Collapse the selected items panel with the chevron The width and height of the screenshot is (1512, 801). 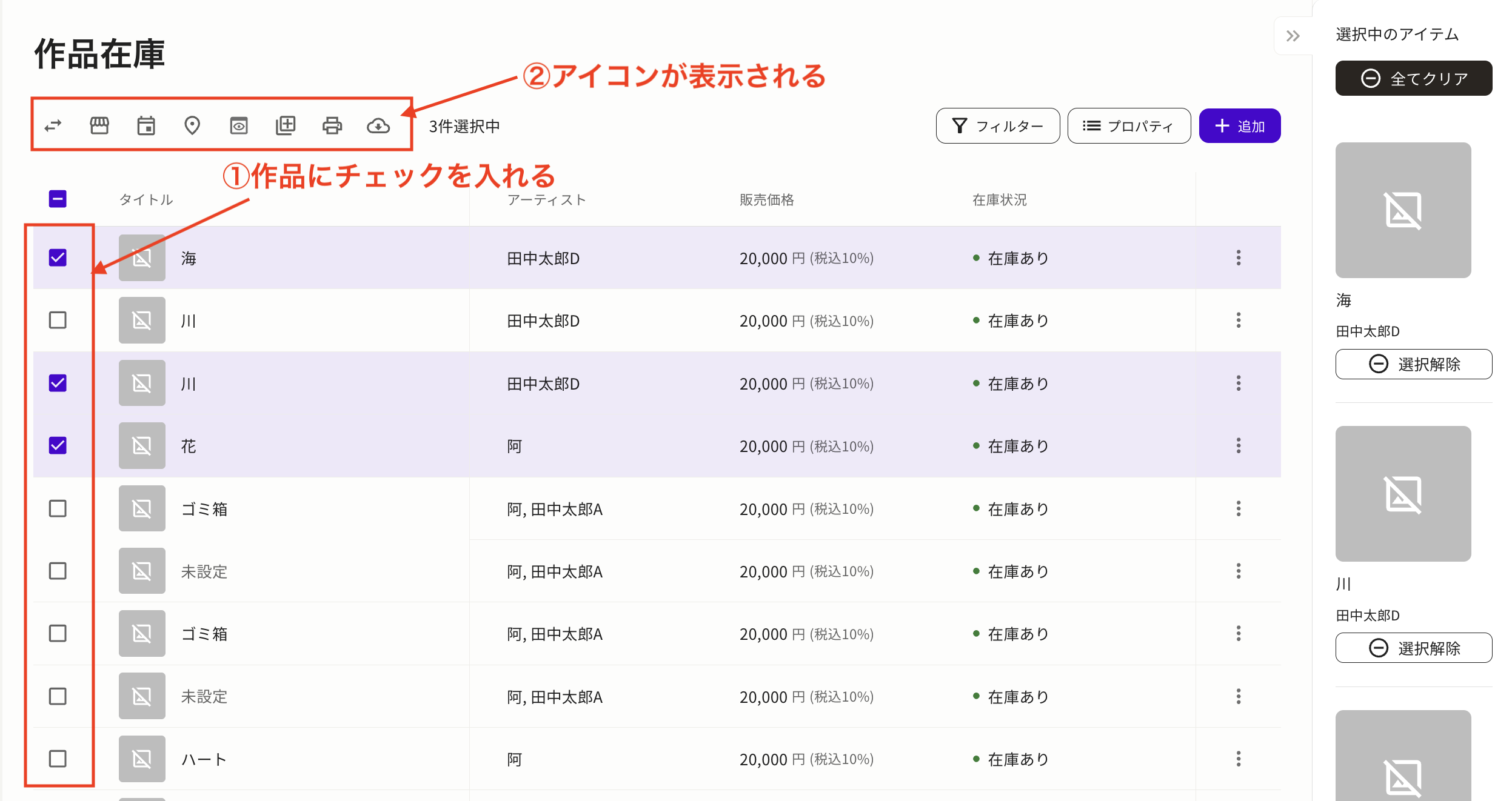click(1293, 36)
